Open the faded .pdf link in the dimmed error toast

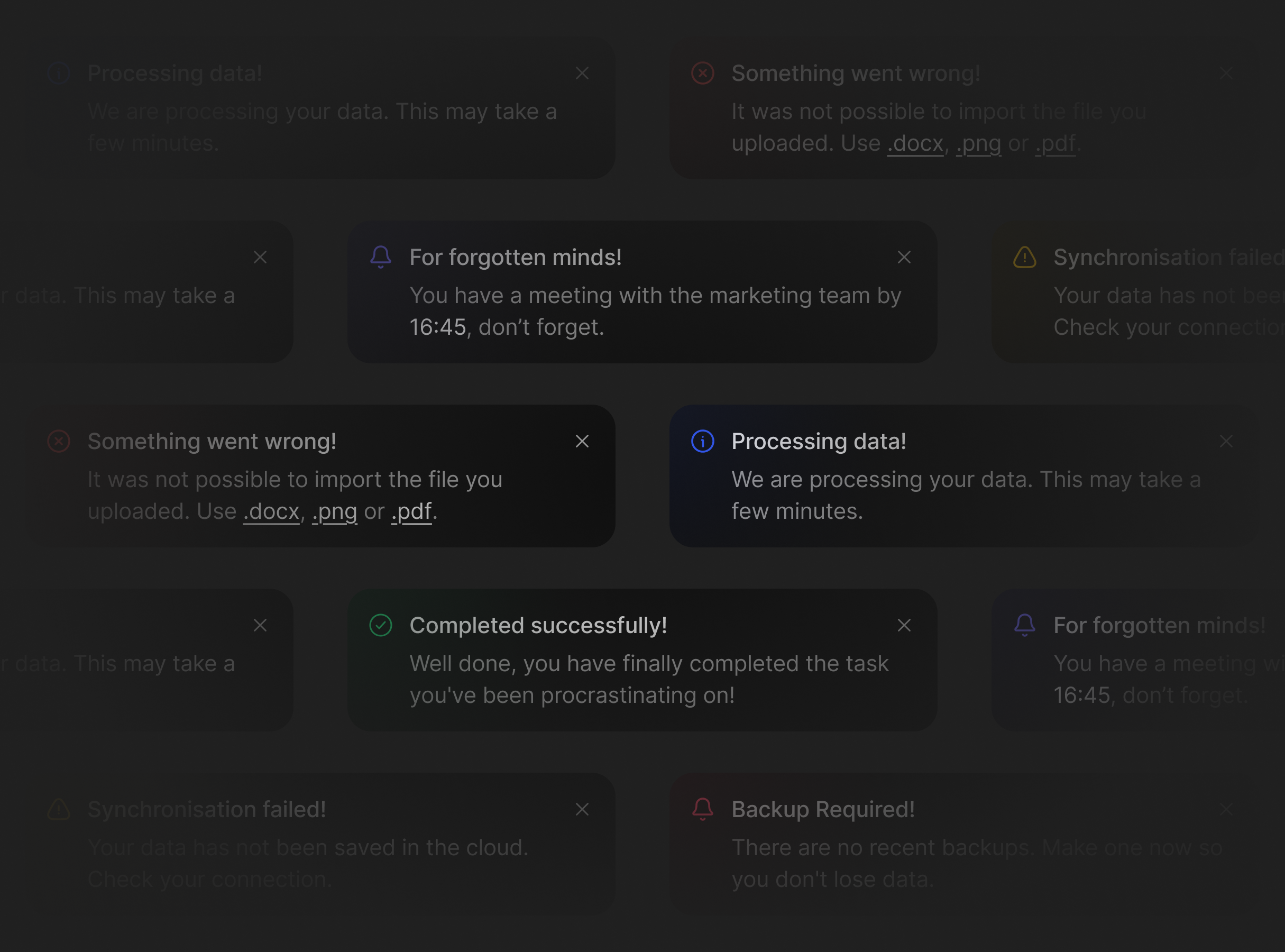[x=1055, y=143]
